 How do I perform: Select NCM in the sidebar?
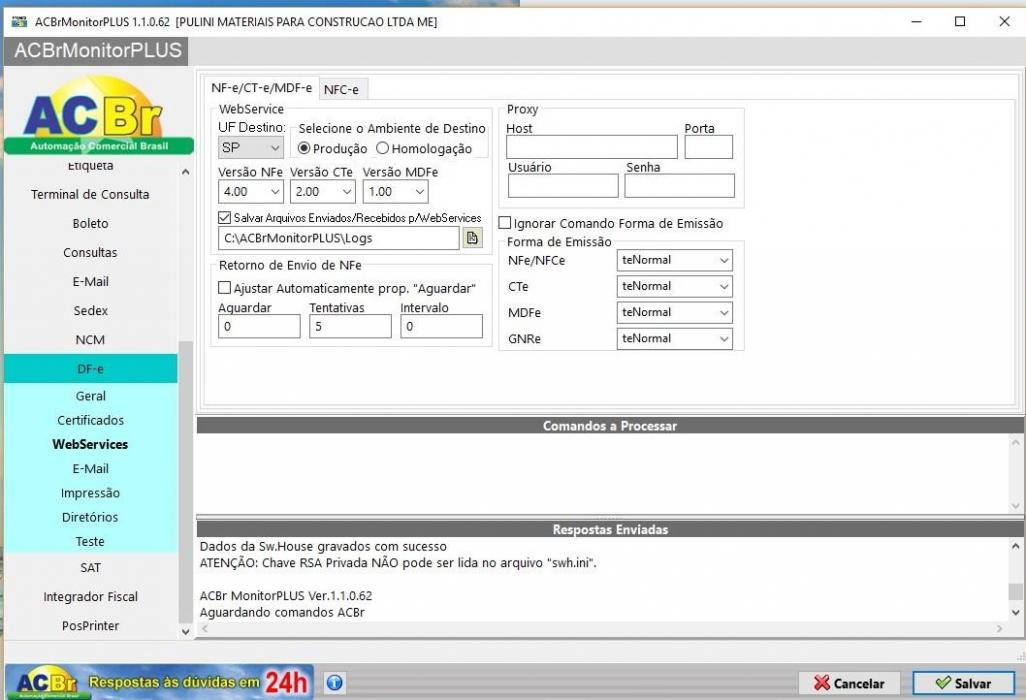point(90,340)
